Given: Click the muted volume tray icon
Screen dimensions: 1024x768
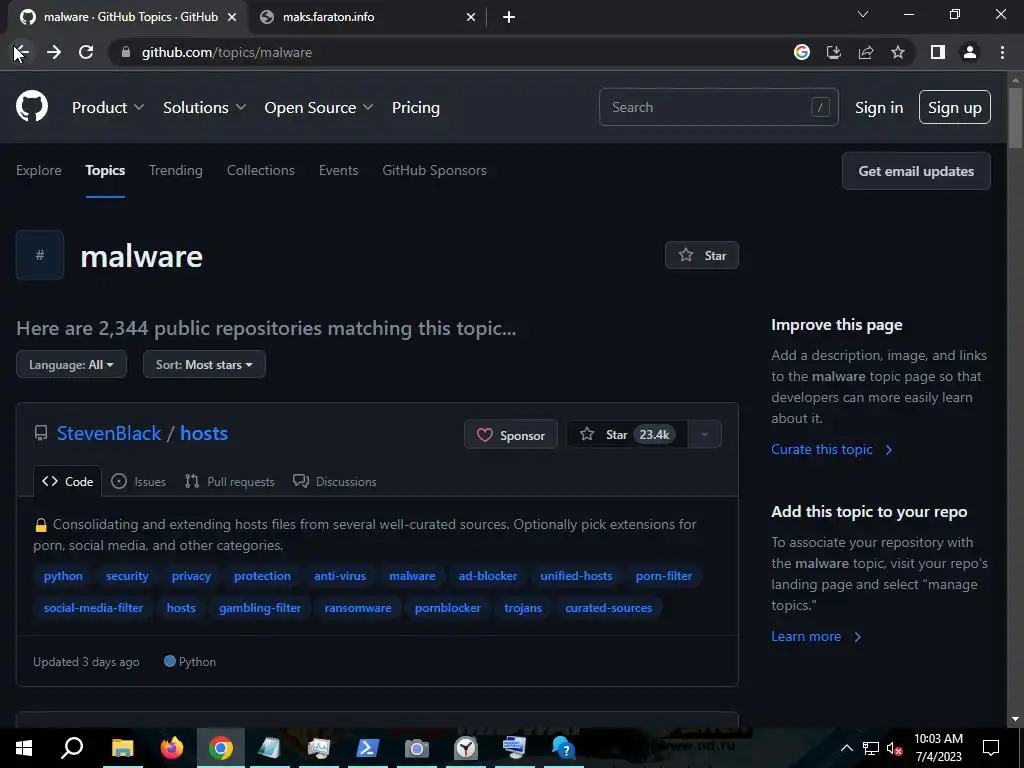Looking at the screenshot, I should [x=895, y=748].
